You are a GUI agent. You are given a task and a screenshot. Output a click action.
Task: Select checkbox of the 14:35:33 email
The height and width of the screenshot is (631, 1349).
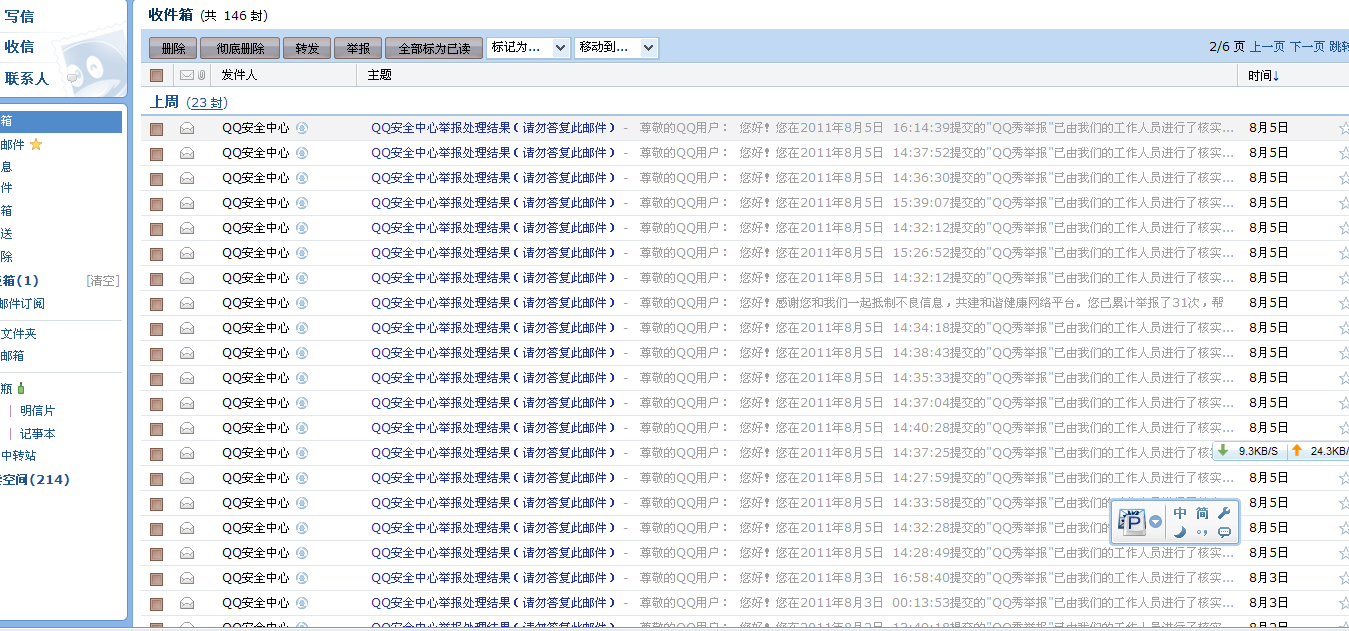(156, 378)
